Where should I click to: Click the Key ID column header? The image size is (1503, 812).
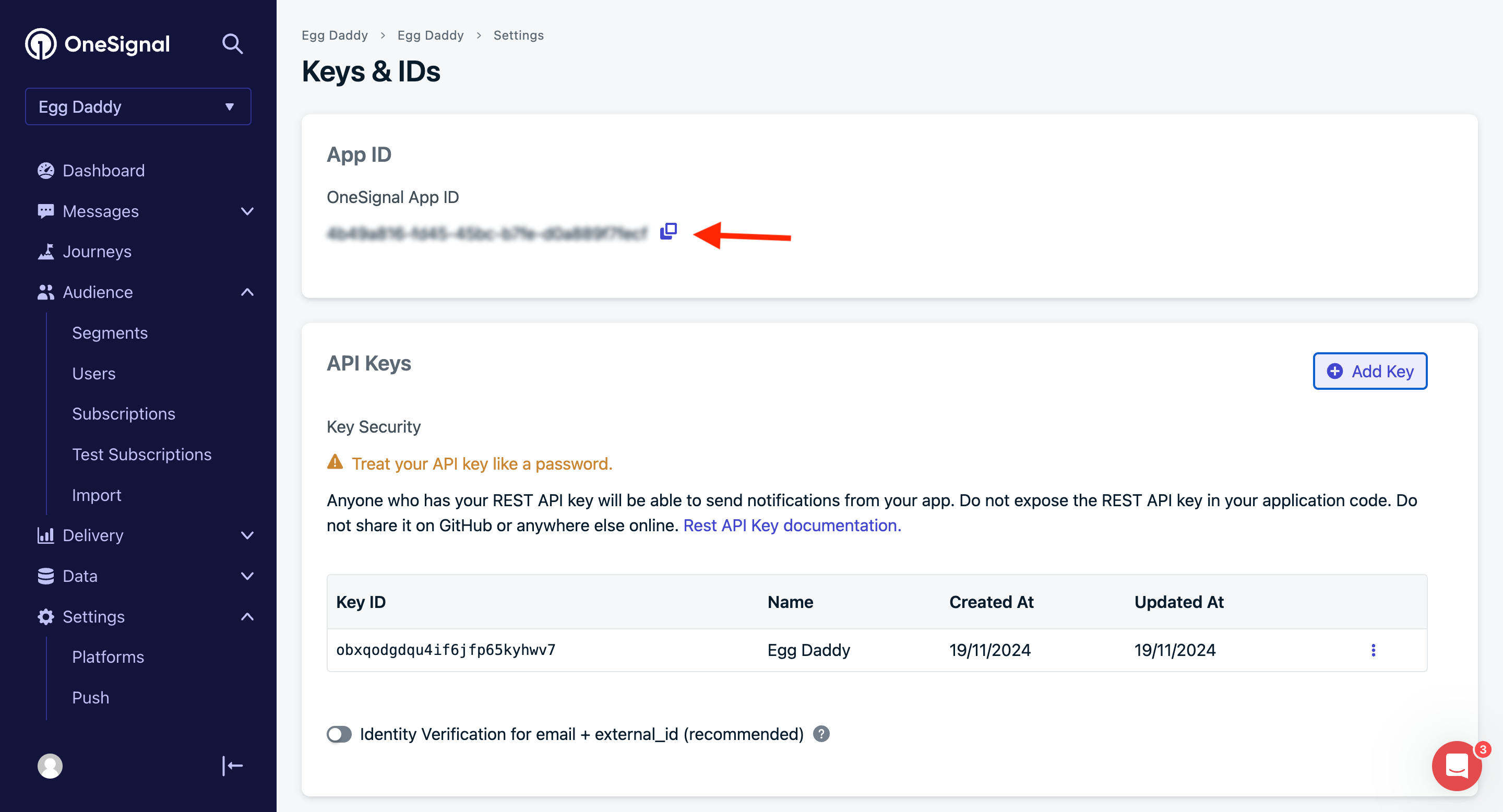[361, 602]
